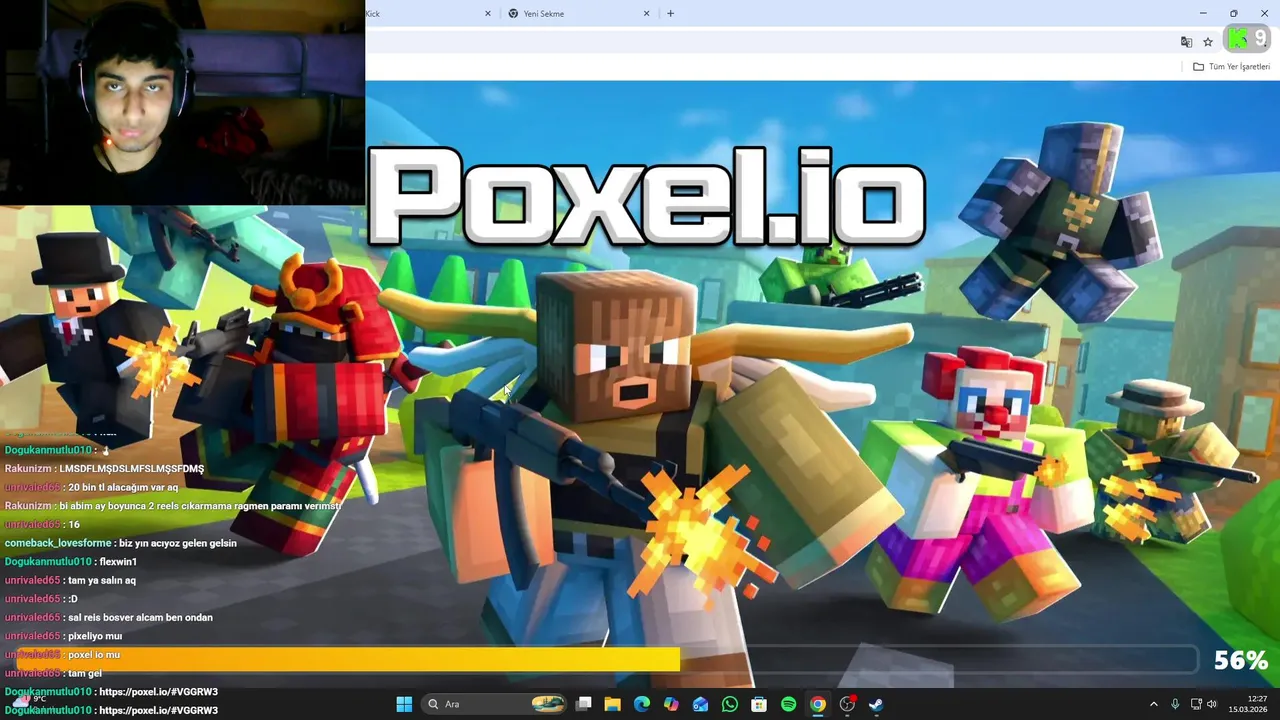Viewport: 1280px width, 720px height.
Task: Open the Copilot app on taskbar
Action: click(671, 704)
